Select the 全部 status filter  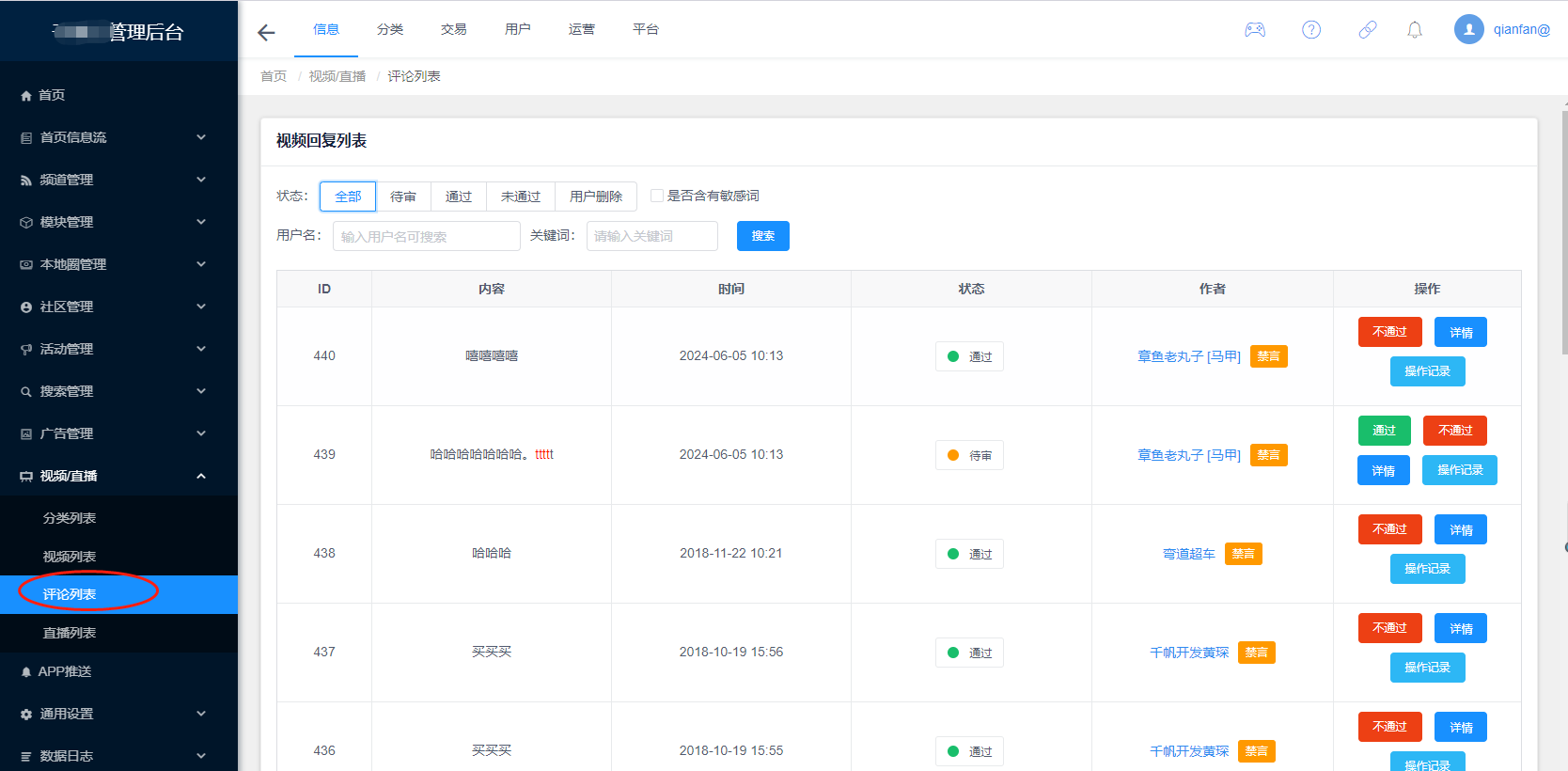coord(348,197)
